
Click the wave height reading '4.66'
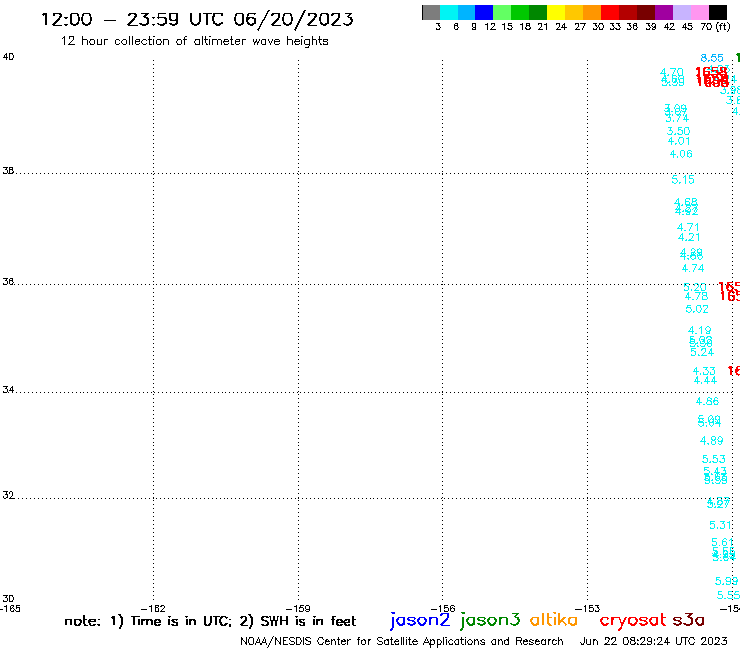[x=707, y=401]
